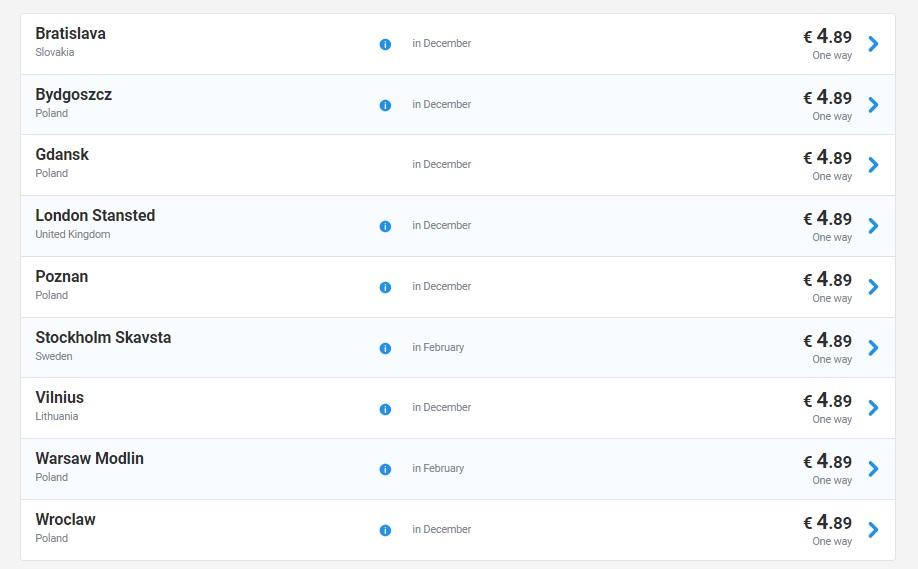
Task: Expand Bratislava fare with the right chevron
Action: (x=873, y=44)
